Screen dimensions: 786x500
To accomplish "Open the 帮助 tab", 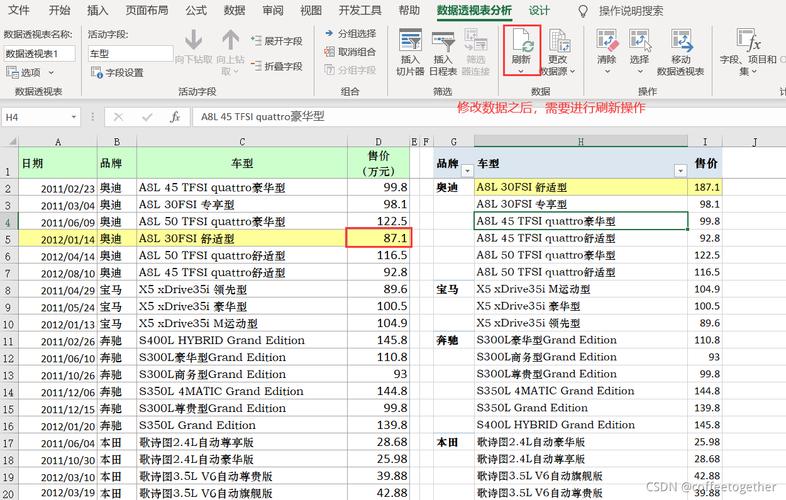I will tap(409, 10).
